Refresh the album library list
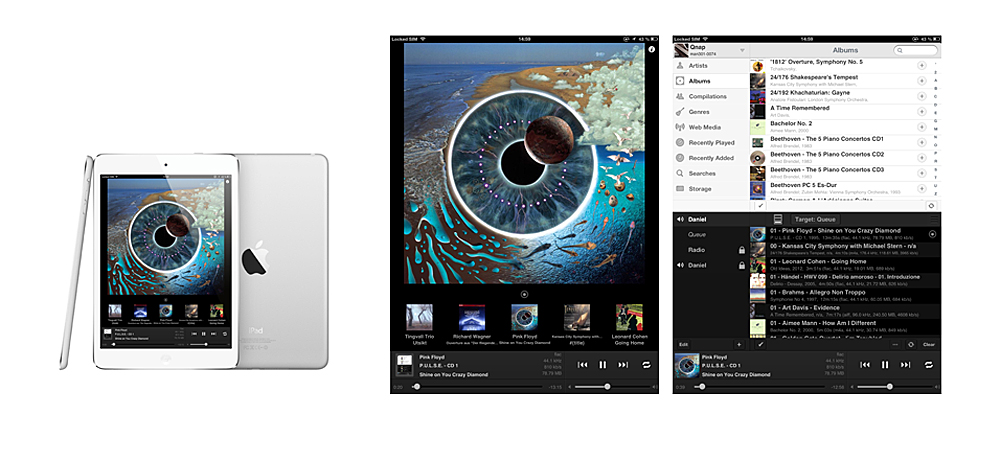 pyautogui.click(x=932, y=205)
